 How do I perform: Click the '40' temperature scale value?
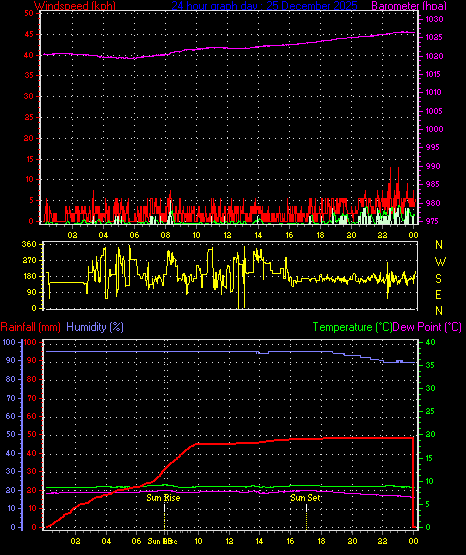(430, 342)
